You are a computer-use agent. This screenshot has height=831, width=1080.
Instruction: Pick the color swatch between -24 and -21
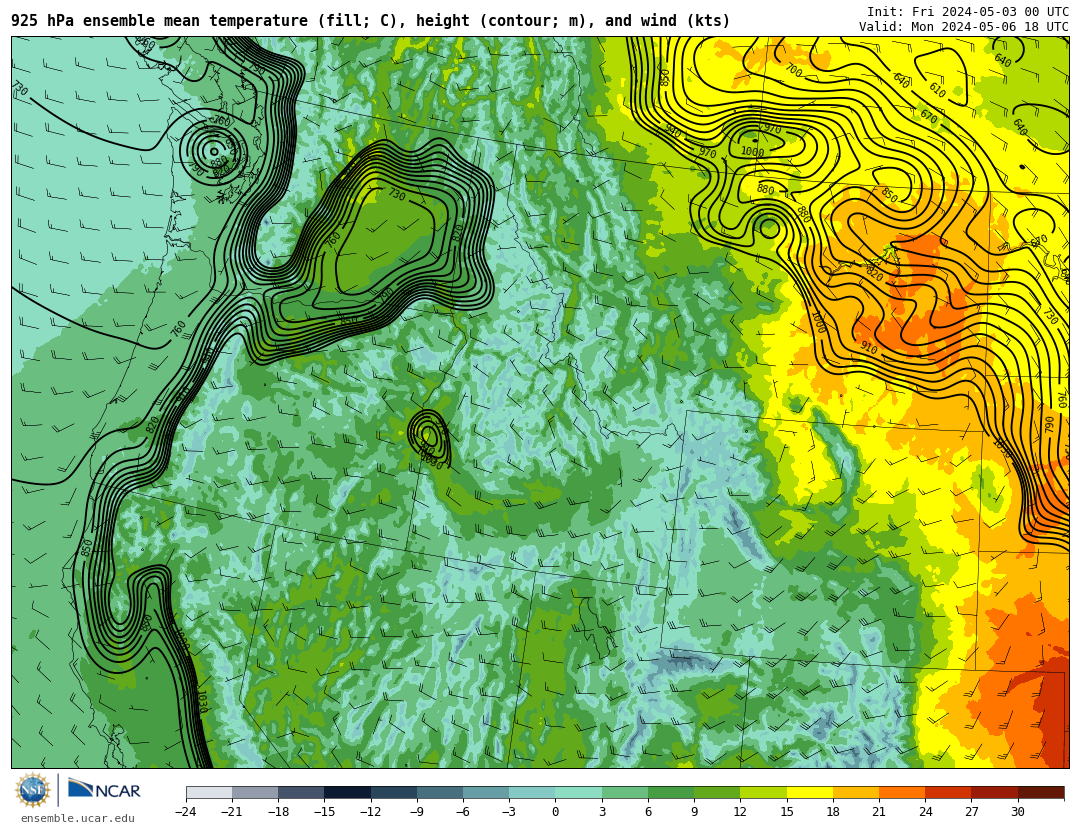point(209,793)
